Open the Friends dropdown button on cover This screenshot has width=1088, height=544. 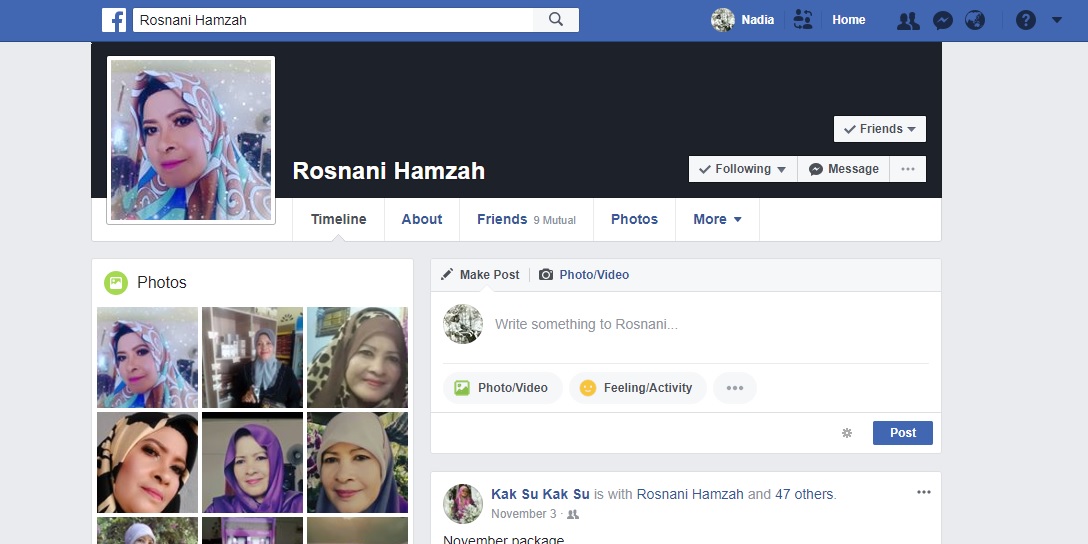coord(879,129)
